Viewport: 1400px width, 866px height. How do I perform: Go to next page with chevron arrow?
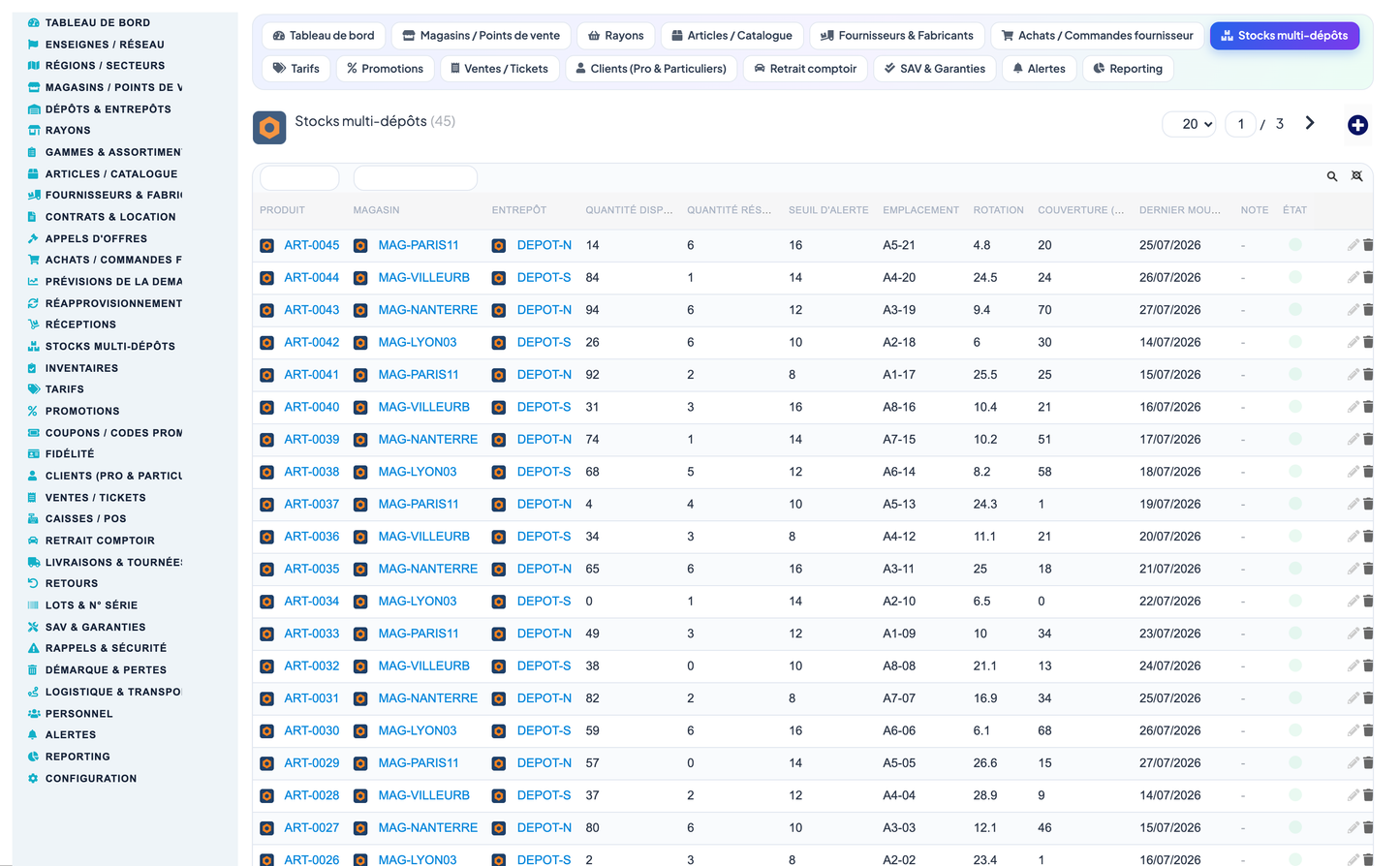point(1310,123)
